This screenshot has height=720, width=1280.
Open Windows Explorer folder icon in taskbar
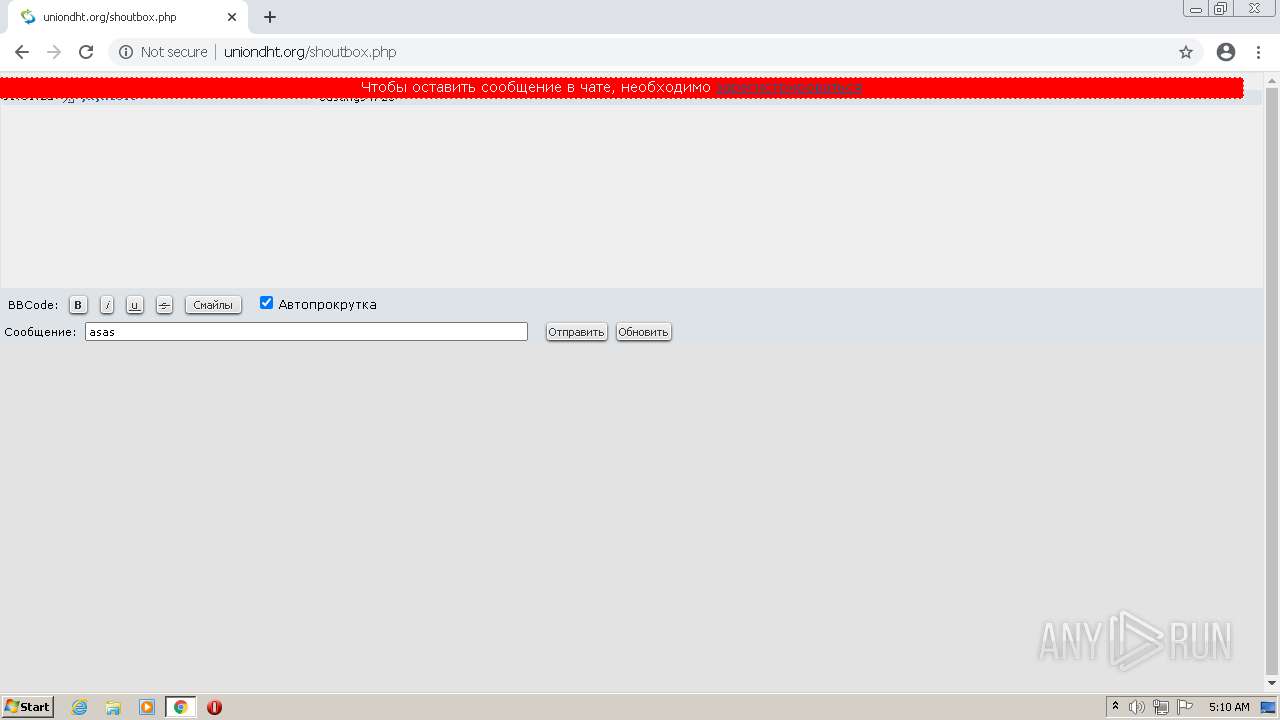click(x=113, y=707)
